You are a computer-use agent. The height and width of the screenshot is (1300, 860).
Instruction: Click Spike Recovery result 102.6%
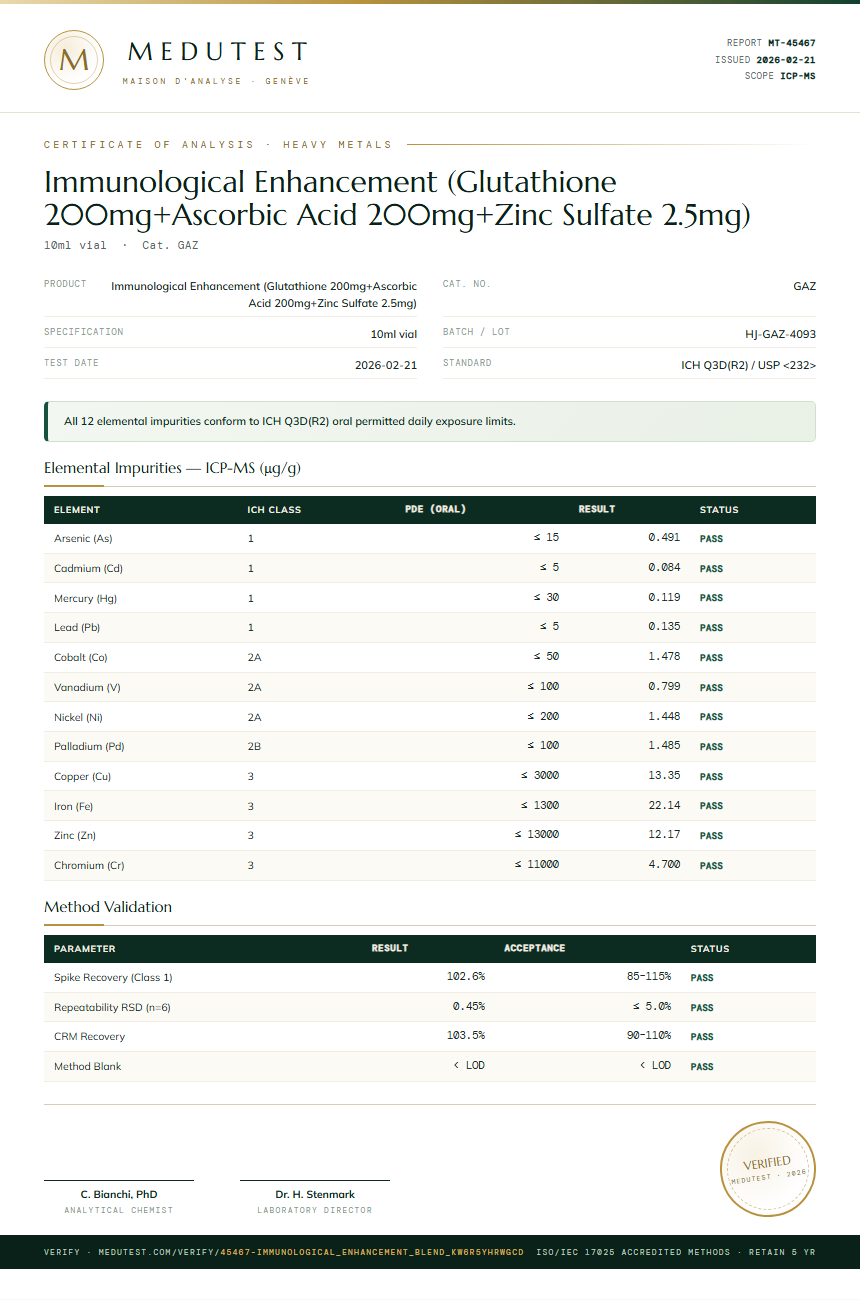click(x=466, y=977)
